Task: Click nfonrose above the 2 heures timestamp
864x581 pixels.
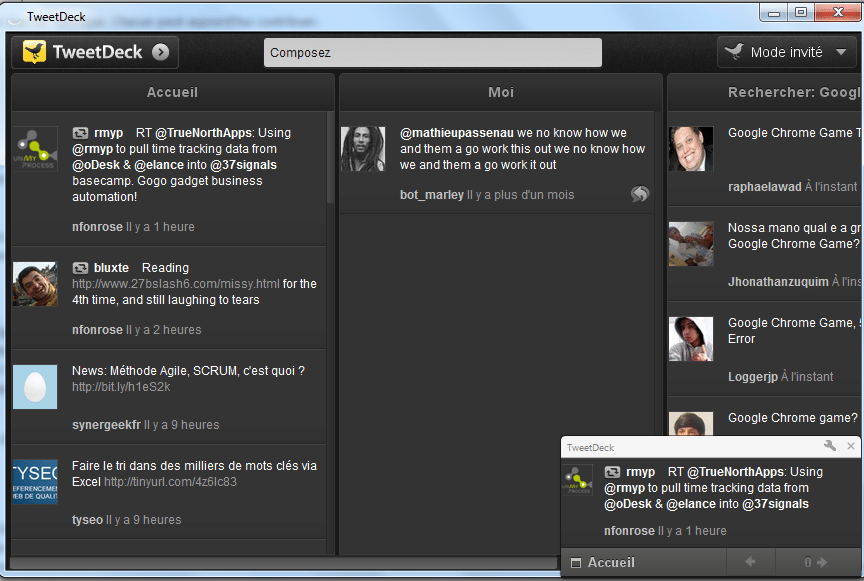Action: (x=98, y=330)
